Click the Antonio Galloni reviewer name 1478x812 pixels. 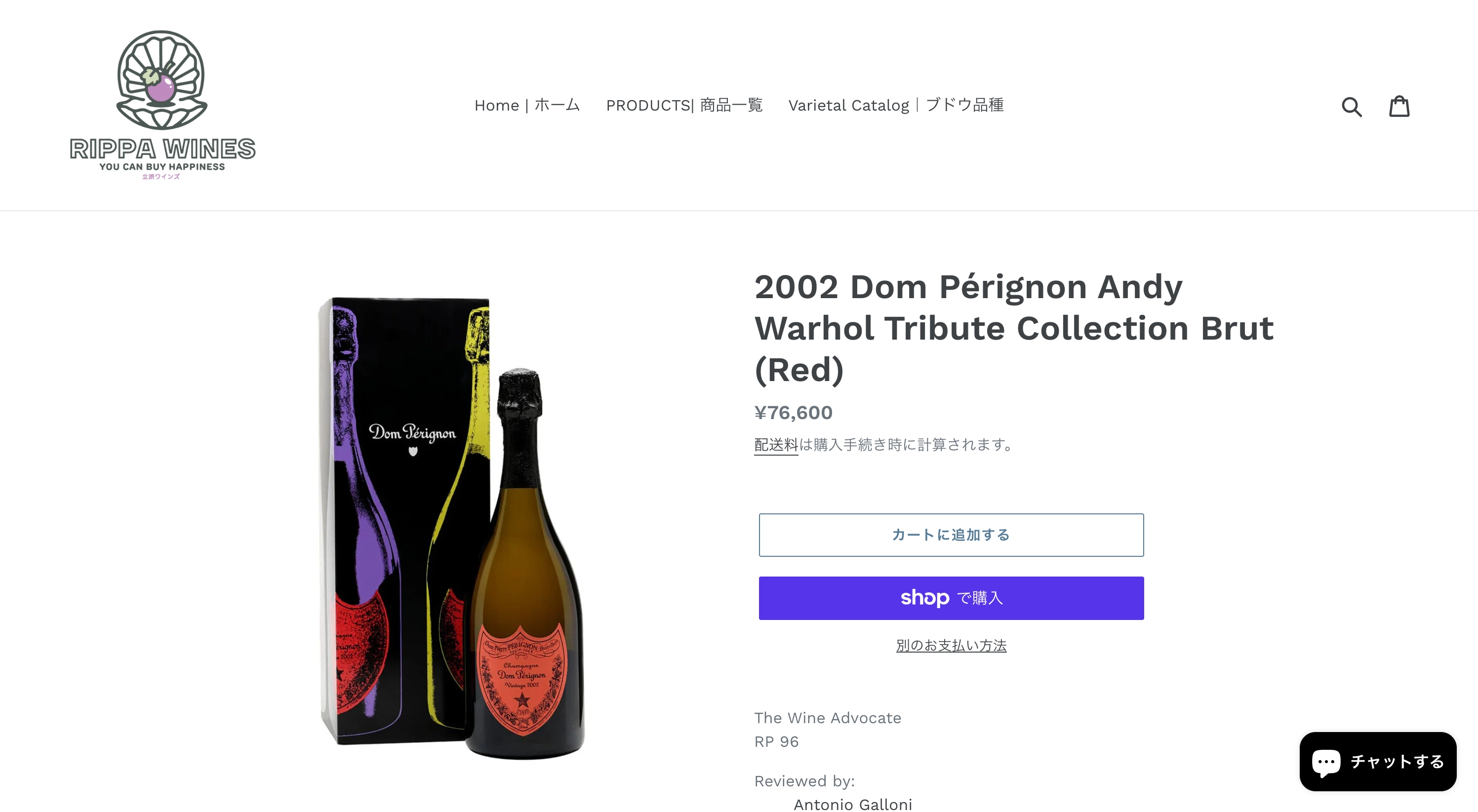pyautogui.click(x=853, y=804)
